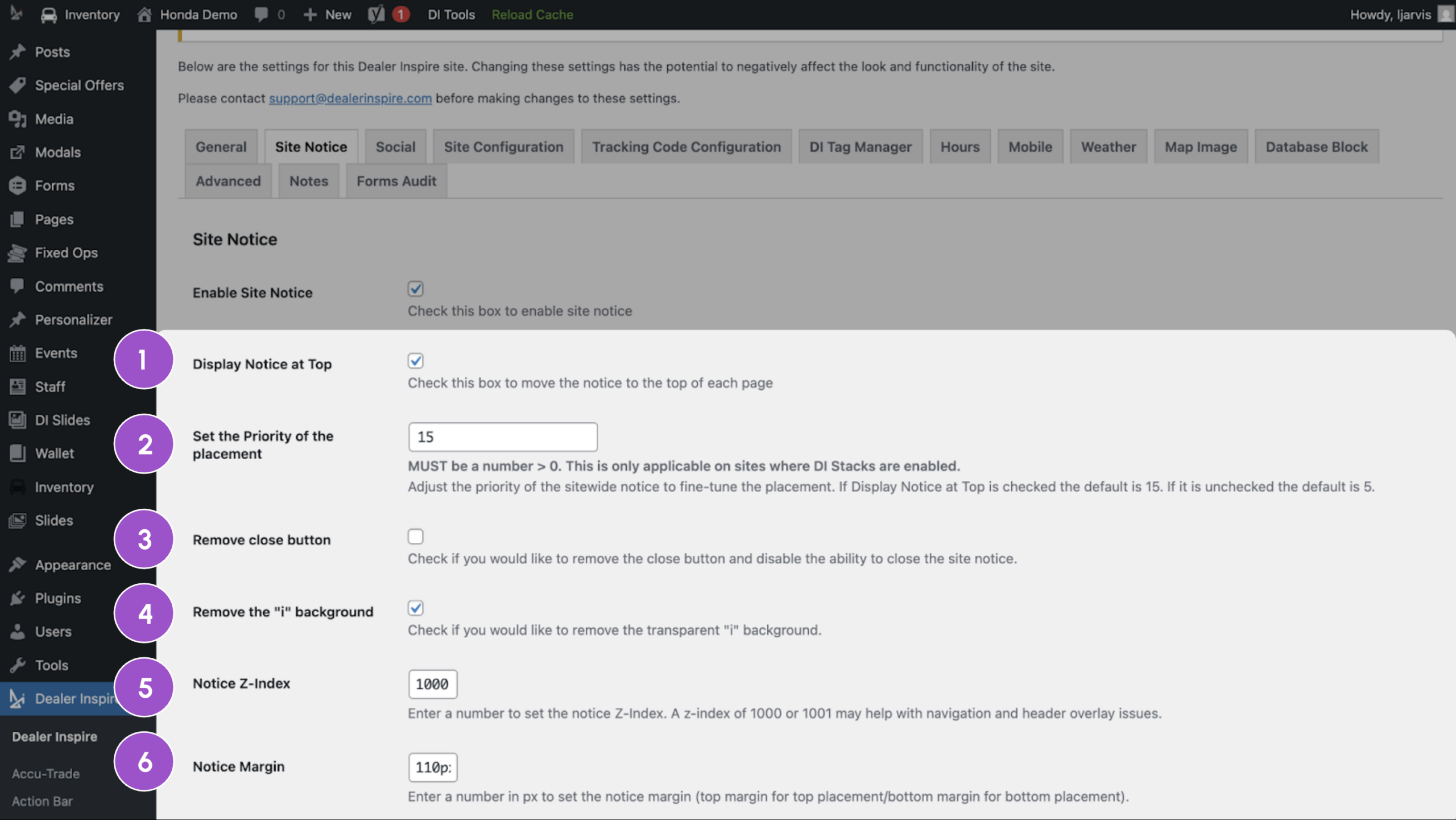
Task: Toggle the Display Notice at Top checkbox
Action: (x=416, y=361)
